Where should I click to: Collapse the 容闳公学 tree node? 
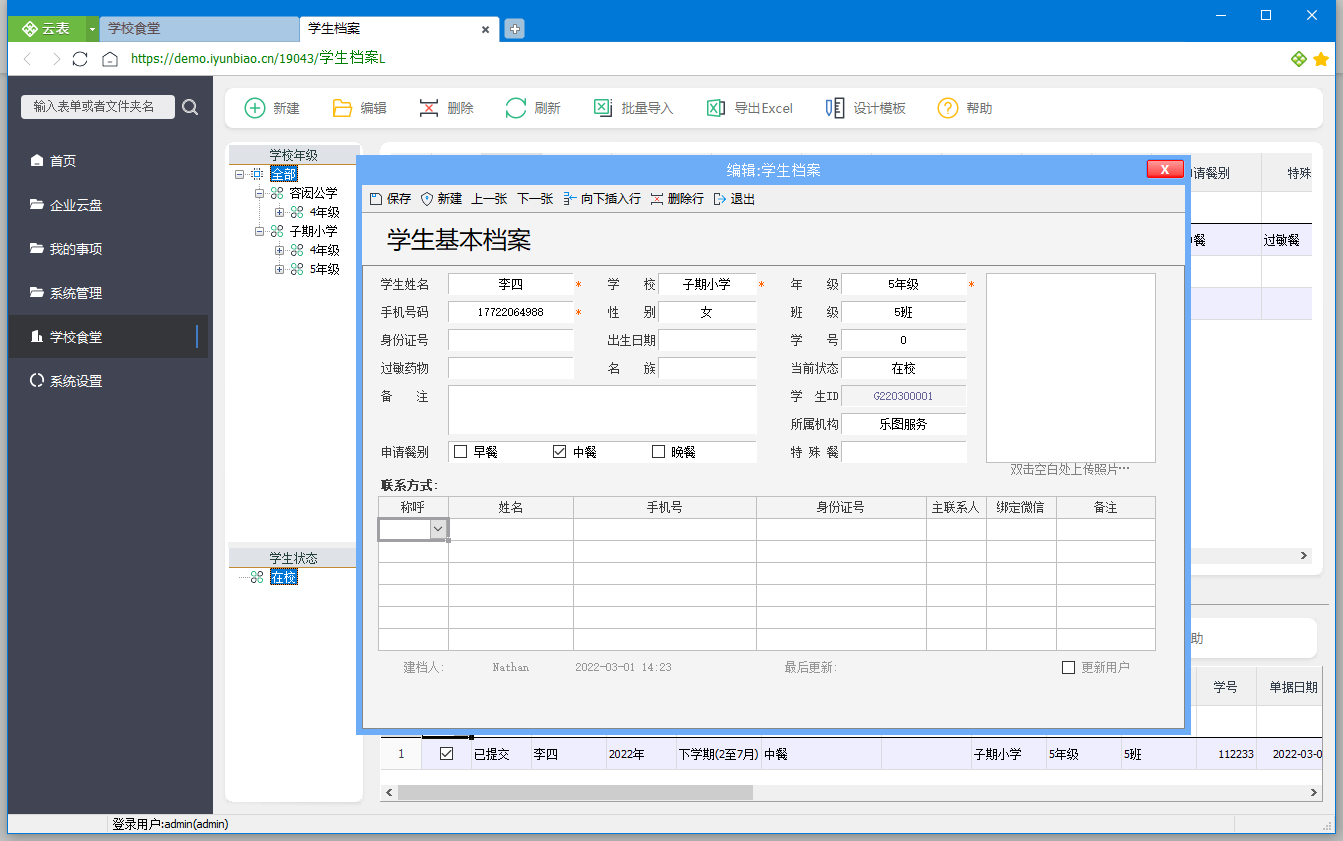coord(259,193)
